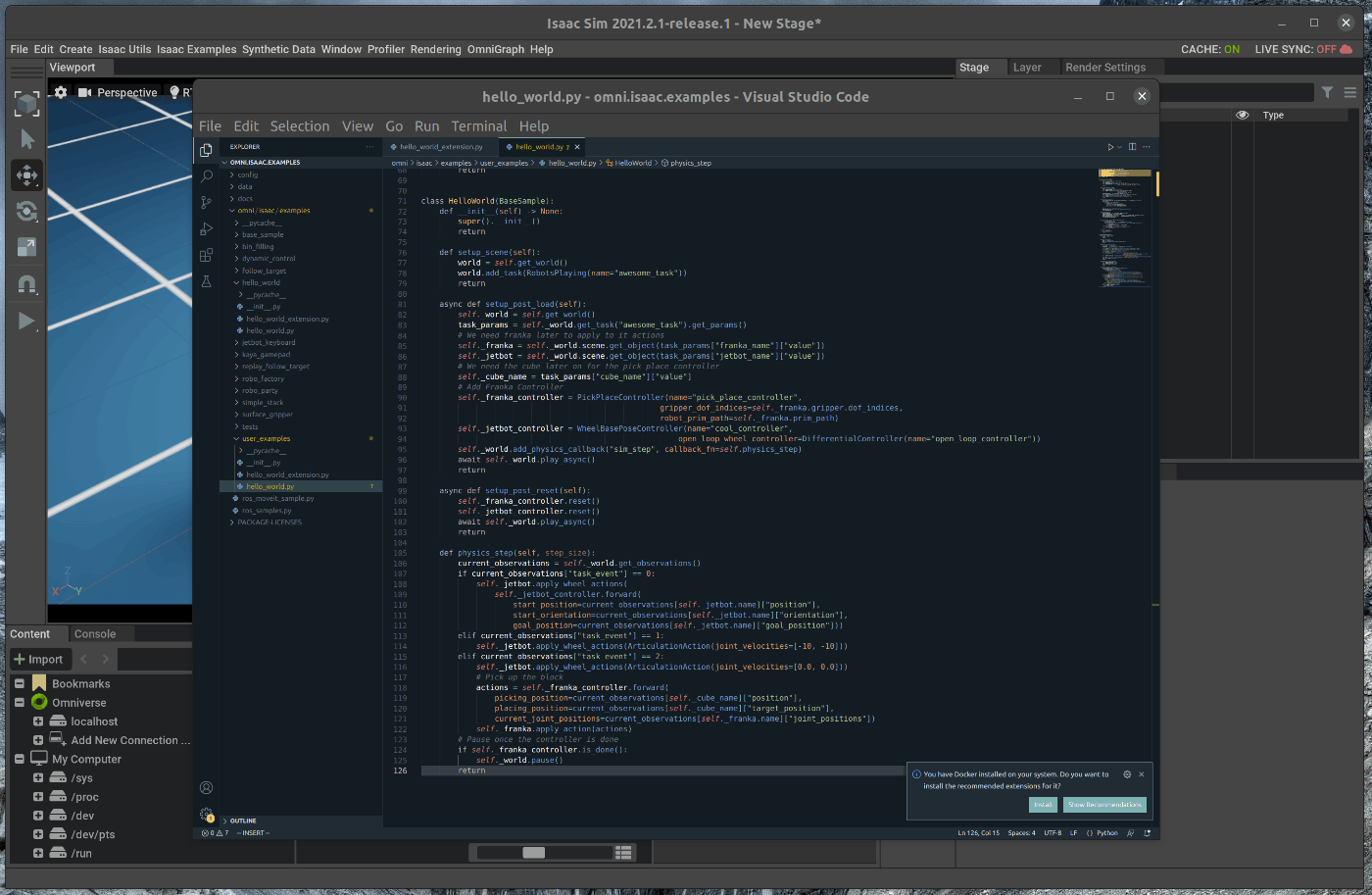Click the VS Code notifications bell icon

coord(1148,833)
